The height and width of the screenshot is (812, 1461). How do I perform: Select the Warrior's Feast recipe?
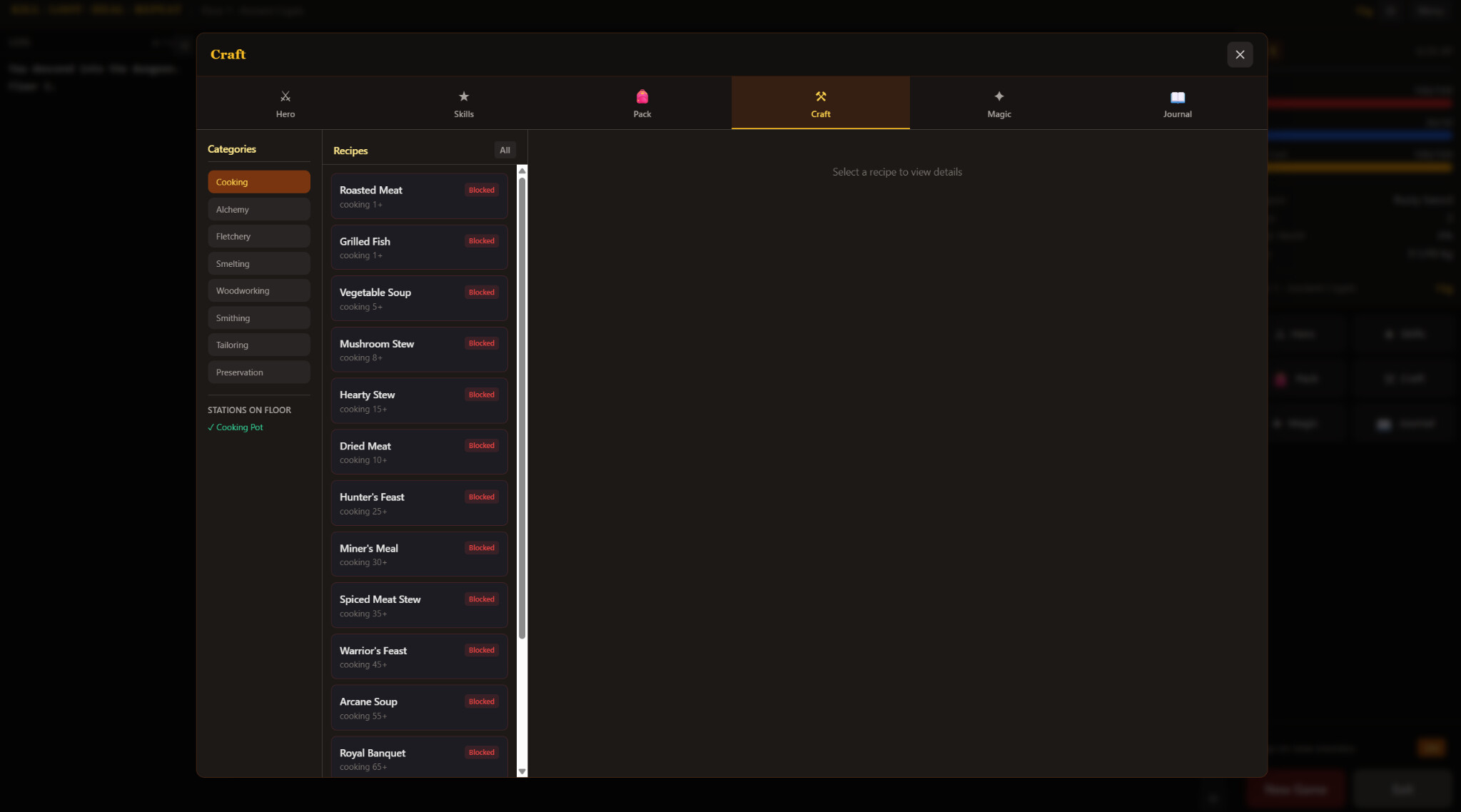419,656
